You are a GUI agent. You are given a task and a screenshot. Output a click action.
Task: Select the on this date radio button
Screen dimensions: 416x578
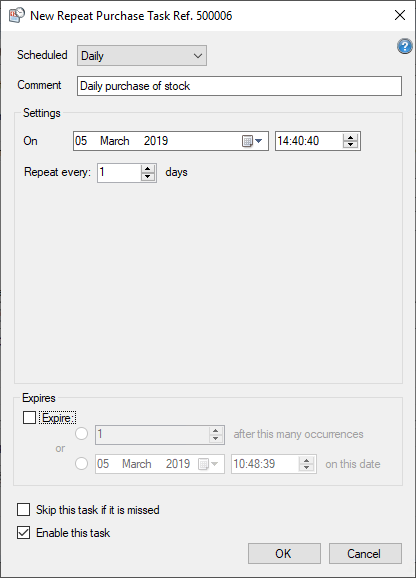point(81,463)
